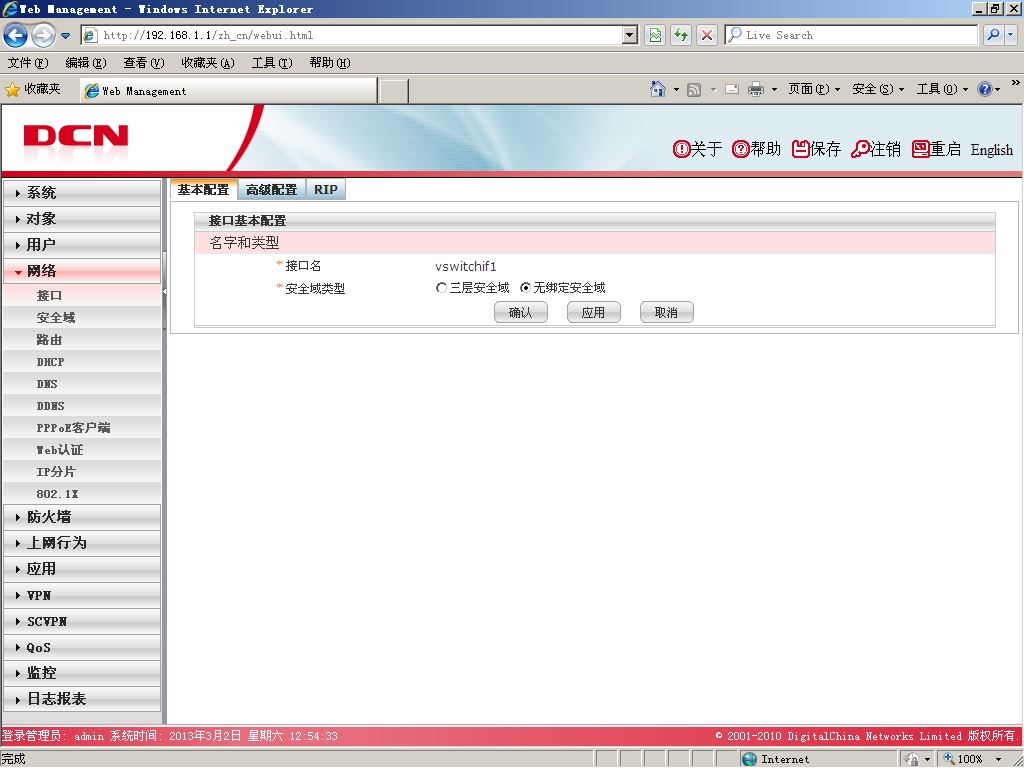Screen dimensions: 1024x768
Task: Click the red Stop loading icon
Action: pos(707,35)
